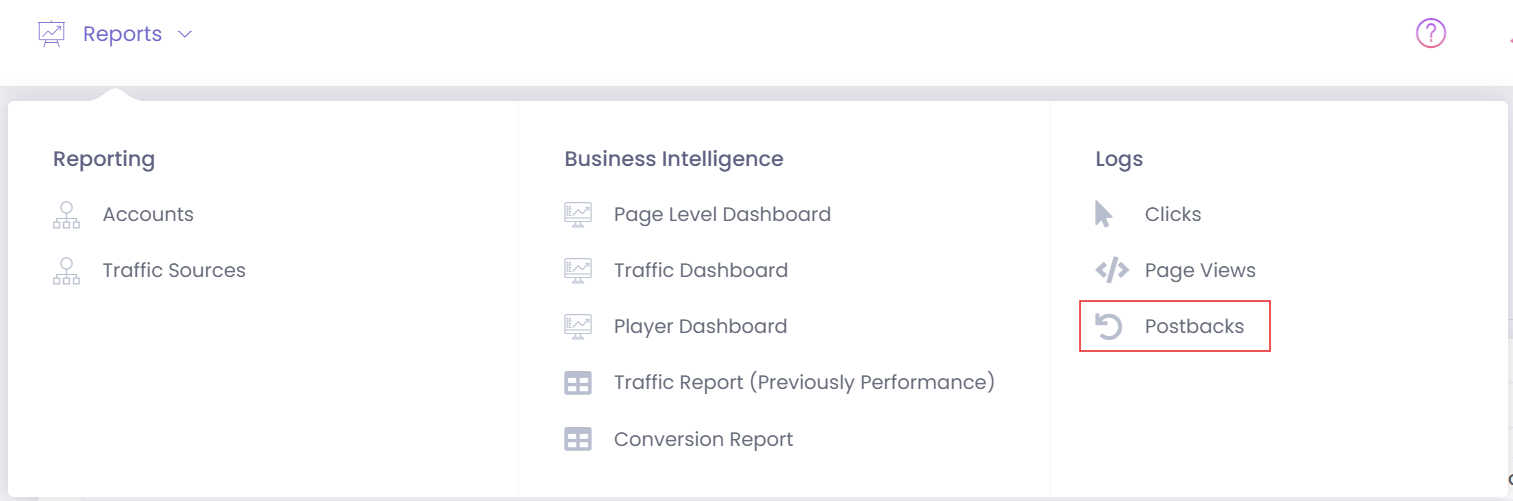
Task: Click the Traffic Dashboard monitor icon
Action: 578,270
